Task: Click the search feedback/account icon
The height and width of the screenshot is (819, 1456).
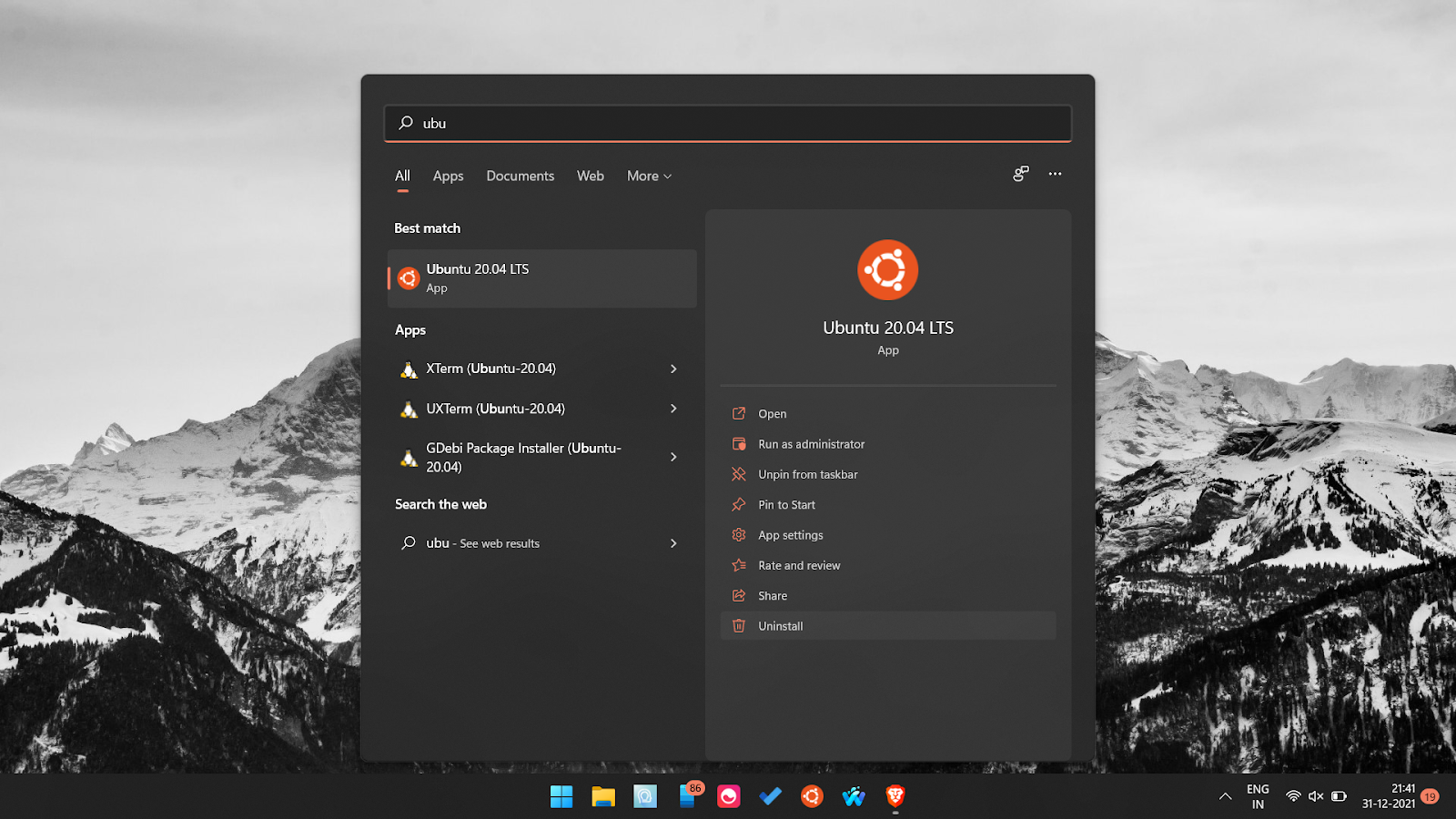Action: 1021,174
